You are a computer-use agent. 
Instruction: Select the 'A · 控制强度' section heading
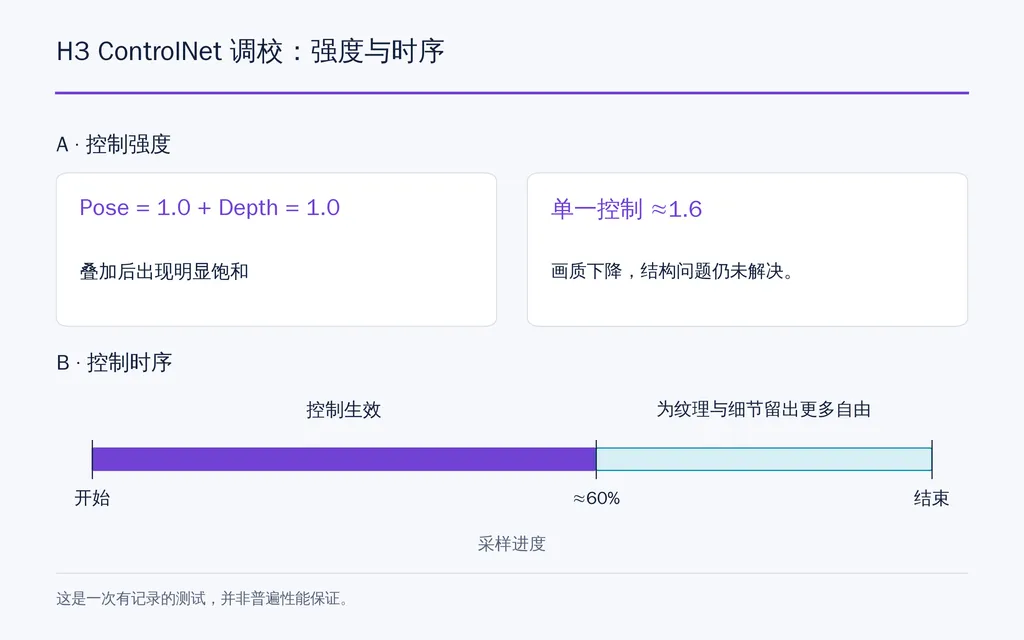[x=114, y=144]
